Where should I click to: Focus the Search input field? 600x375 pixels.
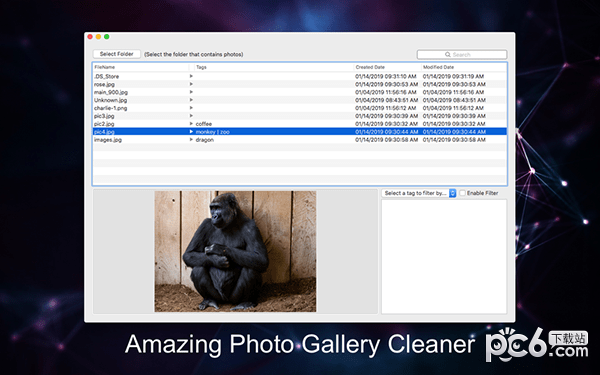click(x=462, y=55)
